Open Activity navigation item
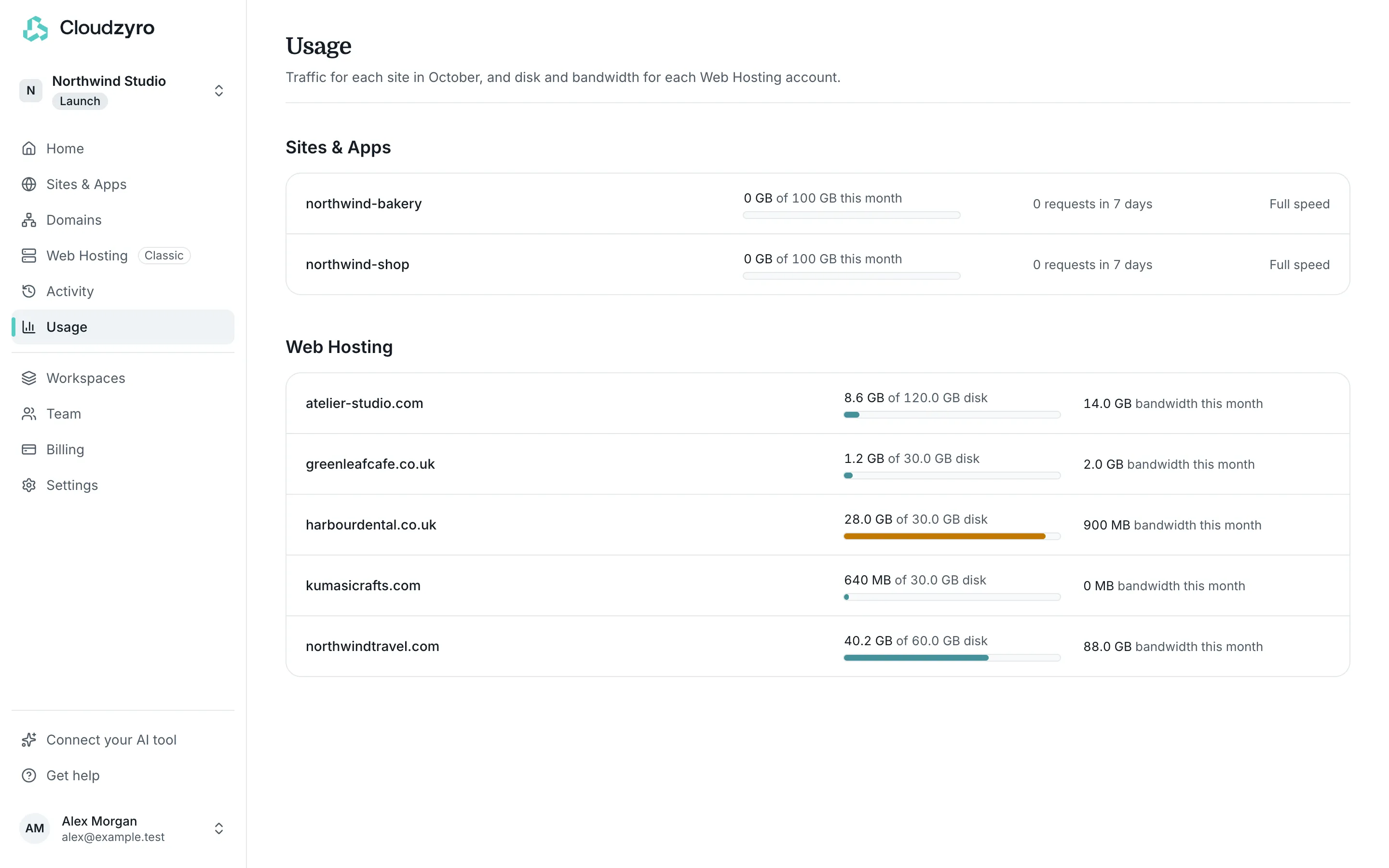The height and width of the screenshot is (868, 1389). click(x=123, y=291)
